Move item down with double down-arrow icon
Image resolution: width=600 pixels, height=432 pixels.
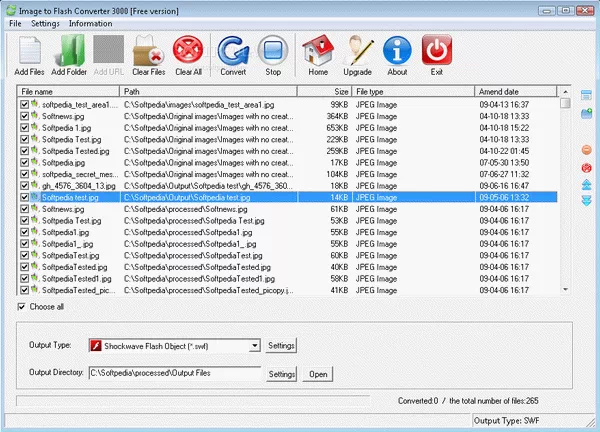tap(586, 201)
